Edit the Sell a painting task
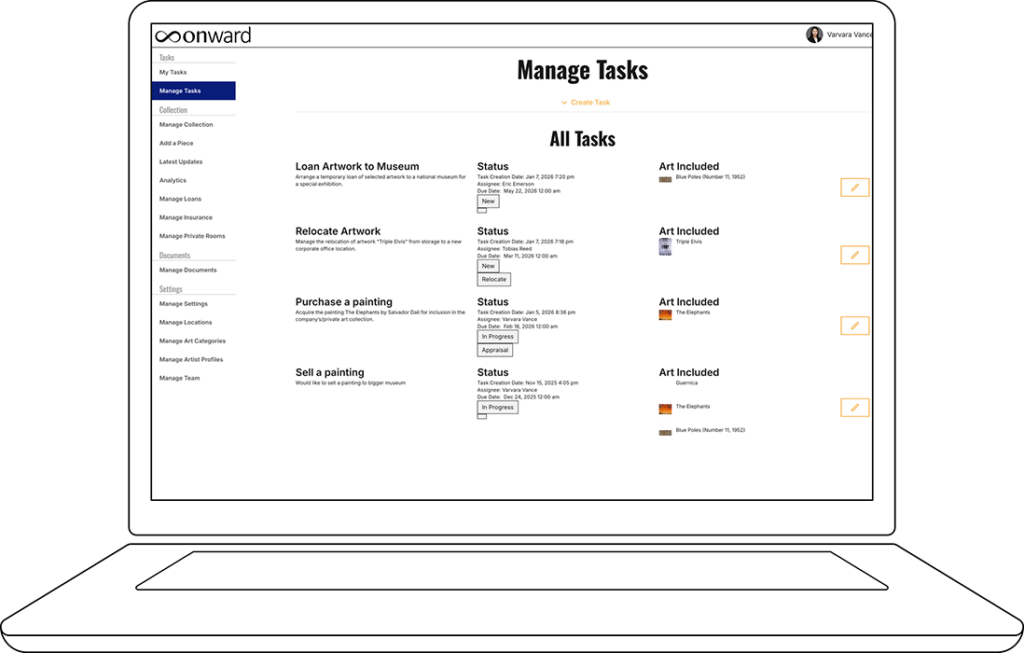 (854, 407)
